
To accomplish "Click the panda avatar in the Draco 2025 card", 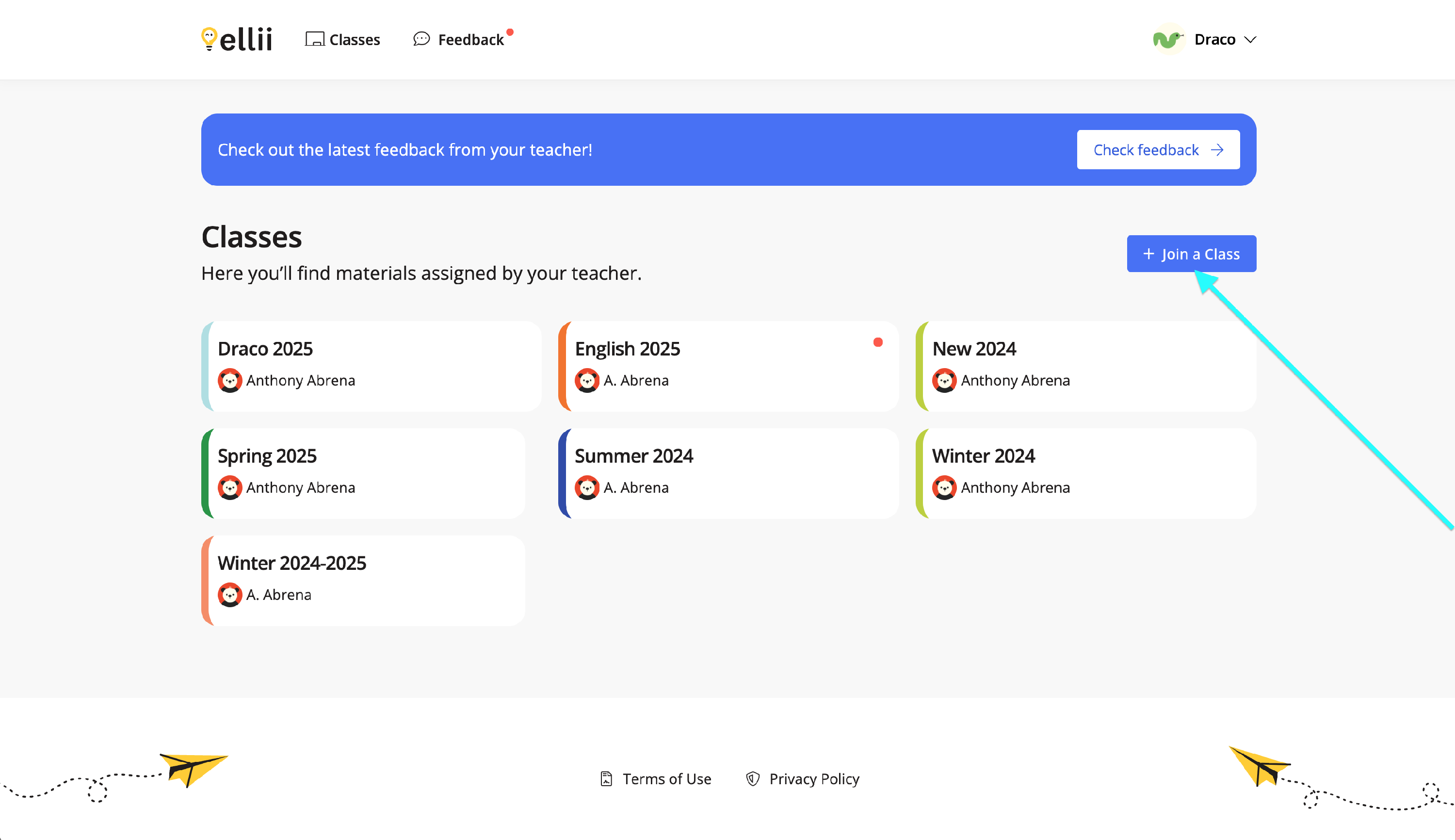I will point(229,380).
